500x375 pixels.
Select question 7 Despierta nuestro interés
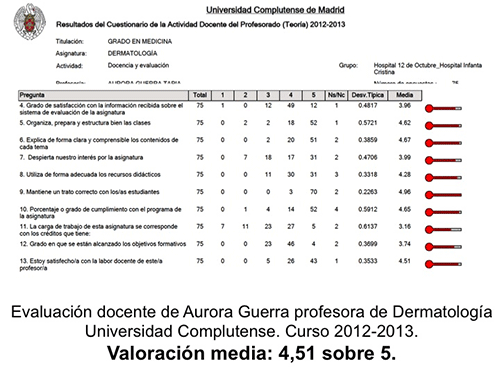pyautogui.click(x=81, y=157)
